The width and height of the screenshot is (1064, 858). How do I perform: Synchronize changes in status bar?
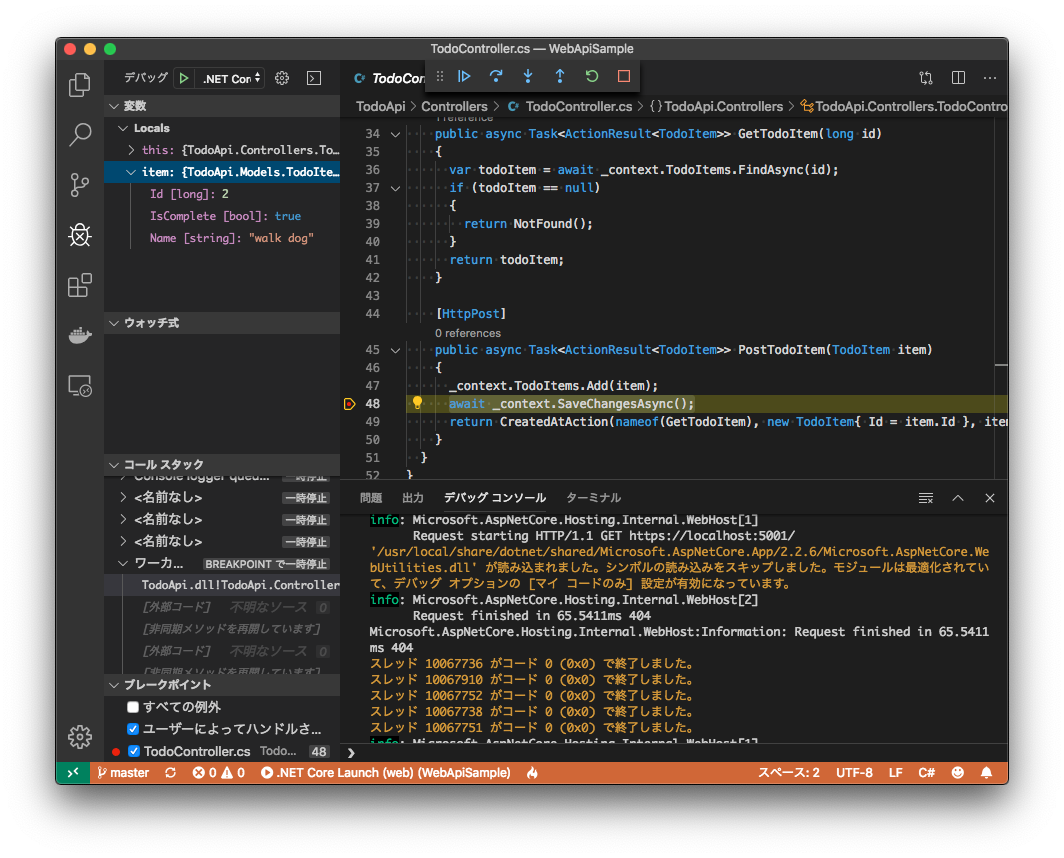point(170,772)
